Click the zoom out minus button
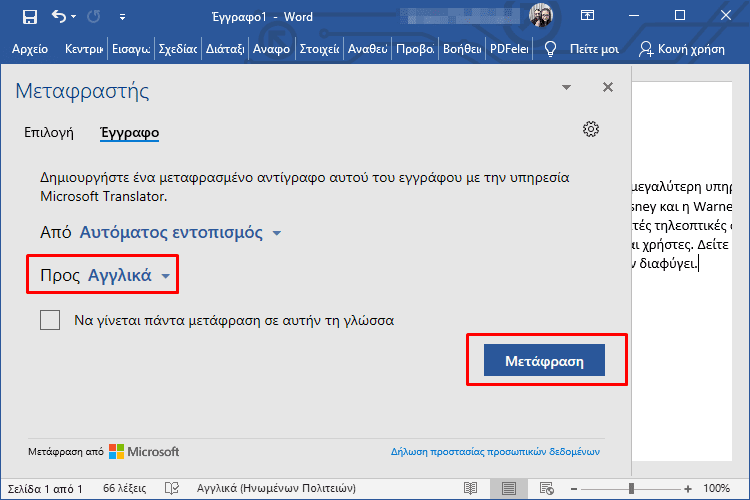 pyautogui.click(x=574, y=489)
